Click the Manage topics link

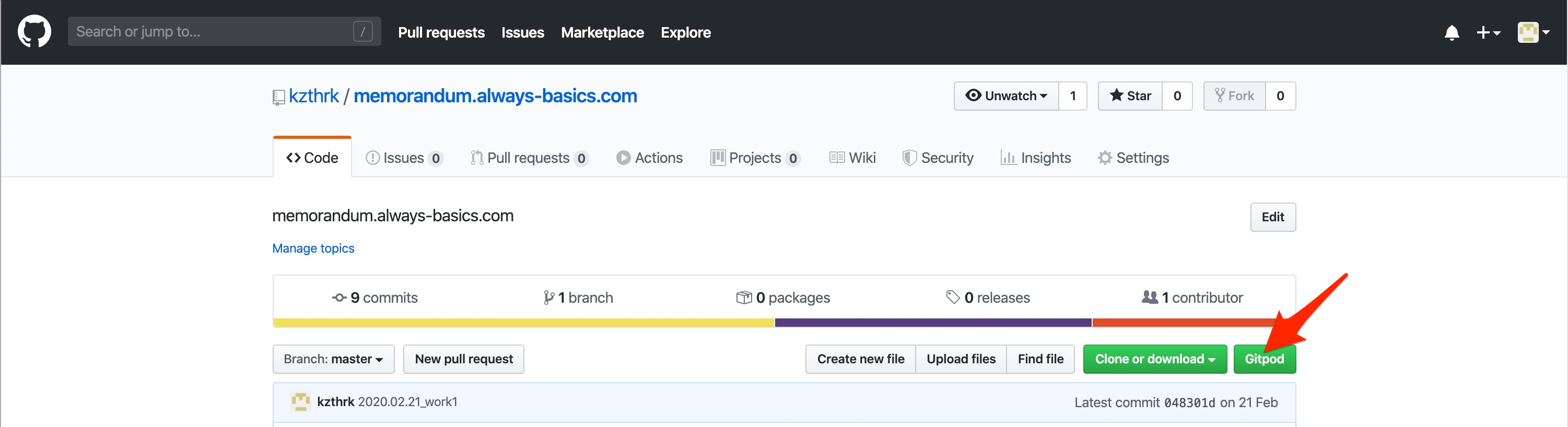[x=313, y=248]
